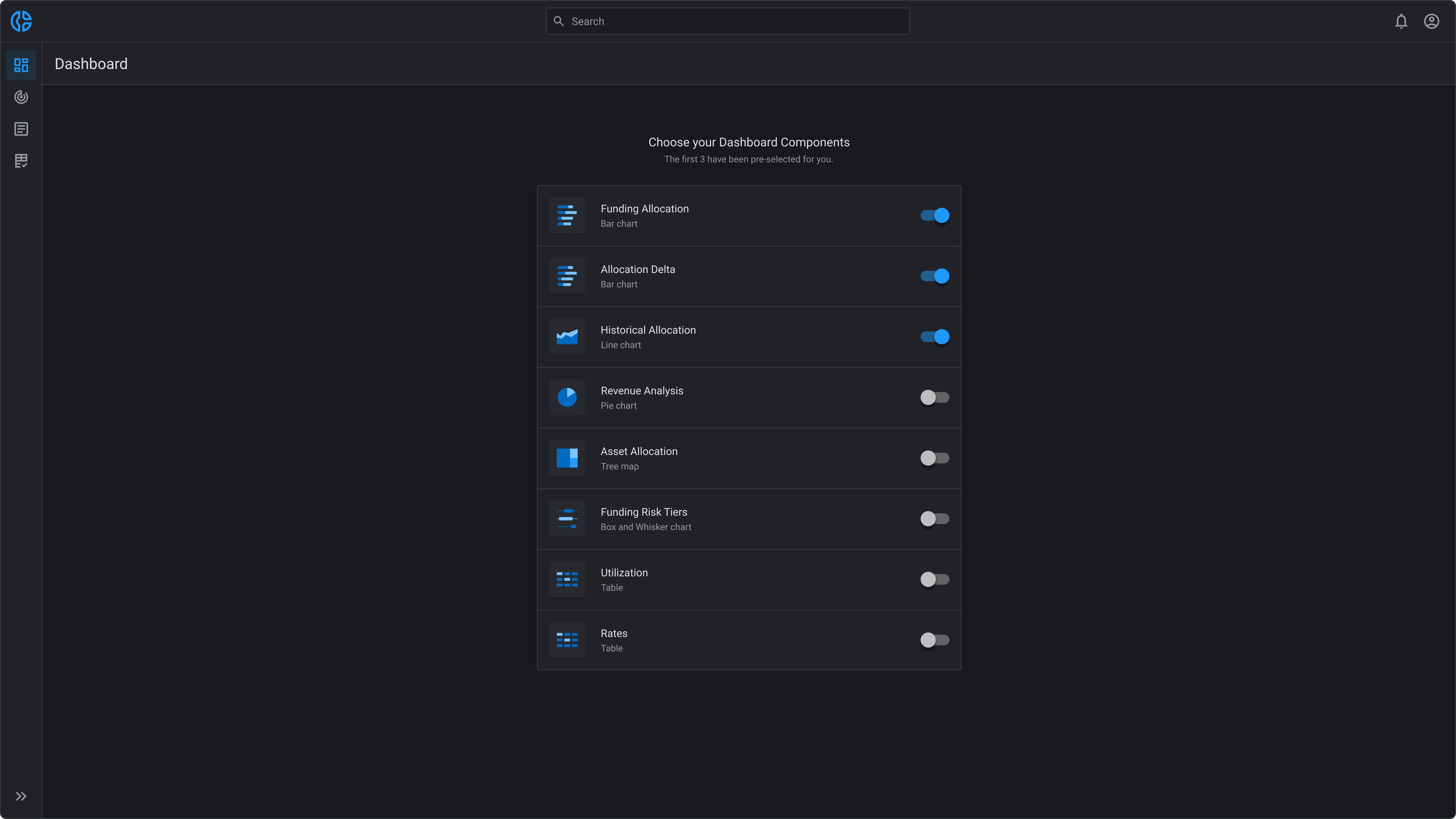The image size is (1456, 819).
Task: Disable the Funding Allocation toggle
Action: click(935, 215)
